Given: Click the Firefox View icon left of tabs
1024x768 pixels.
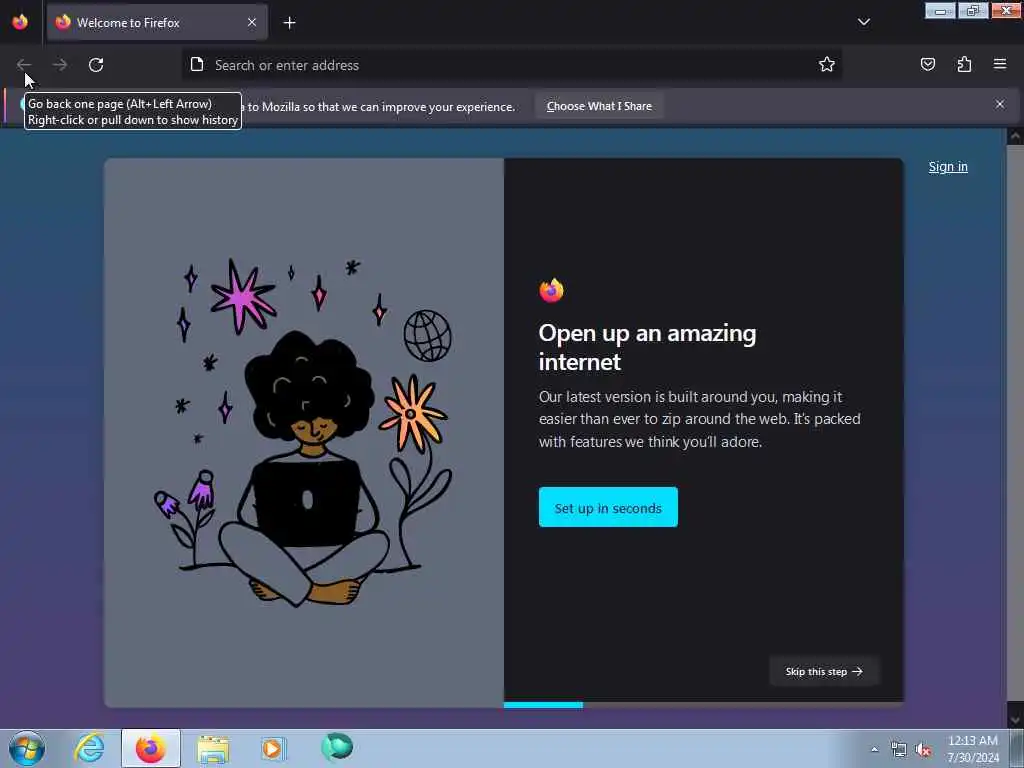Looking at the screenshot, I should coord(20,22).
